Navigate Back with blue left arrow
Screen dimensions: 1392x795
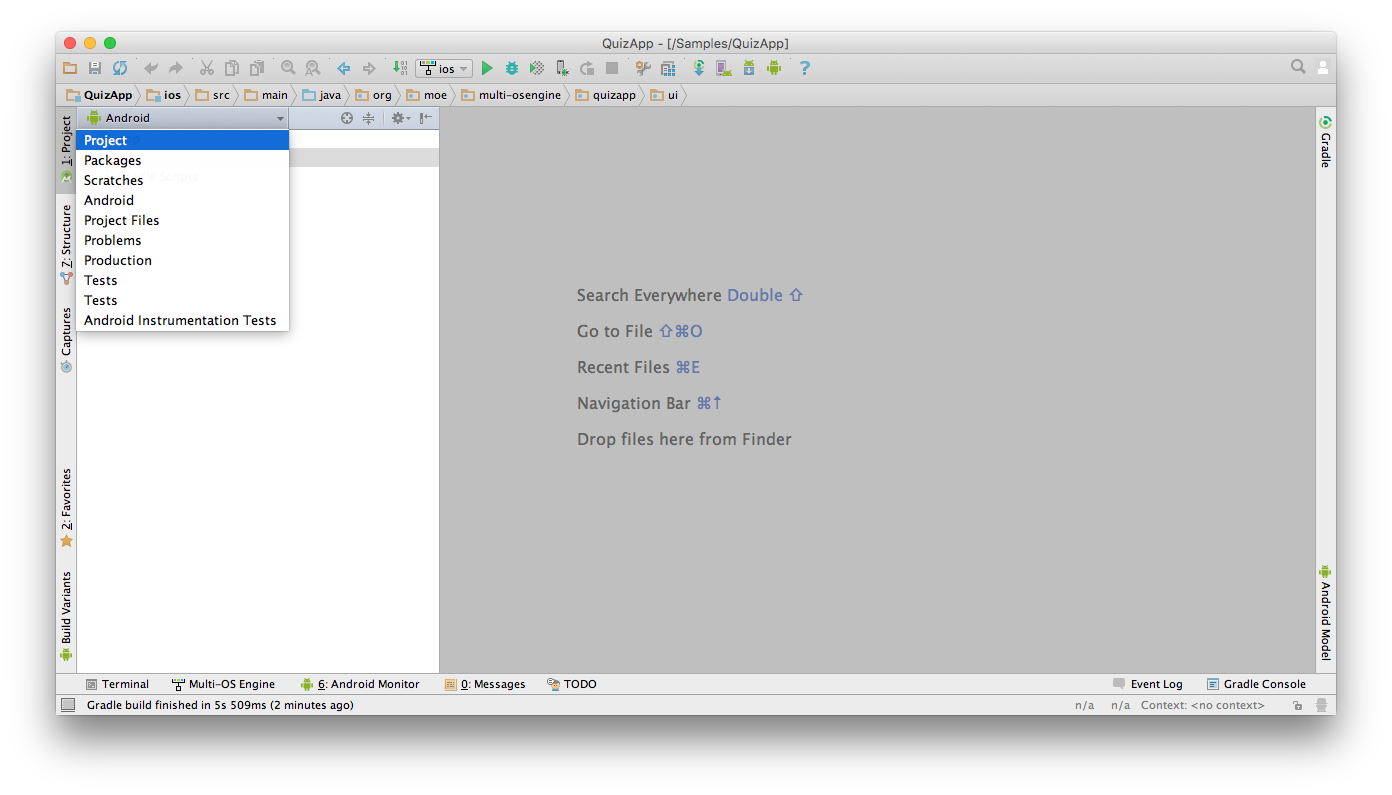(x=344, y=68)
